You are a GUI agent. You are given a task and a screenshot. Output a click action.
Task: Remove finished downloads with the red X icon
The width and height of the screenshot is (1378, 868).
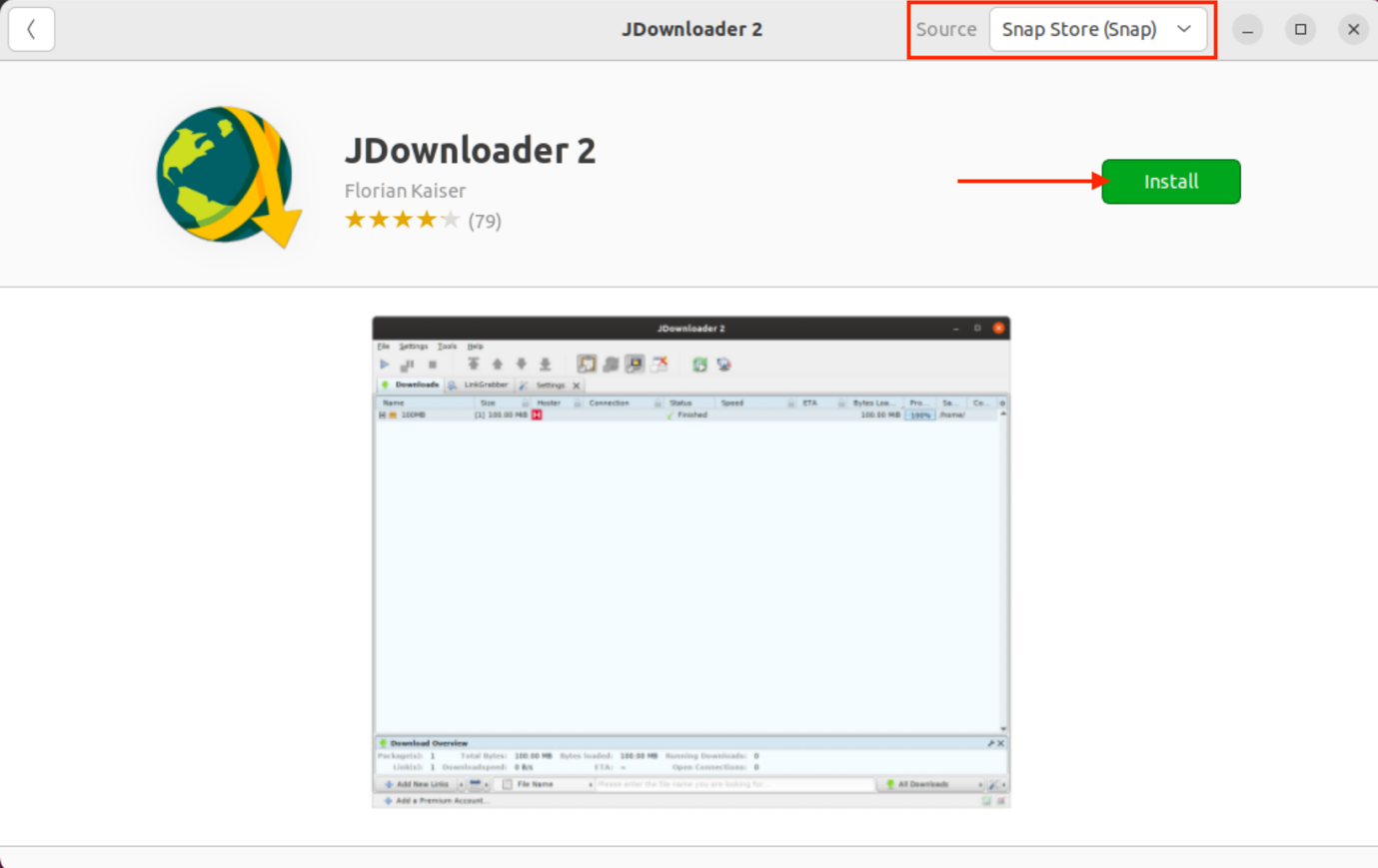coord(659,365)
